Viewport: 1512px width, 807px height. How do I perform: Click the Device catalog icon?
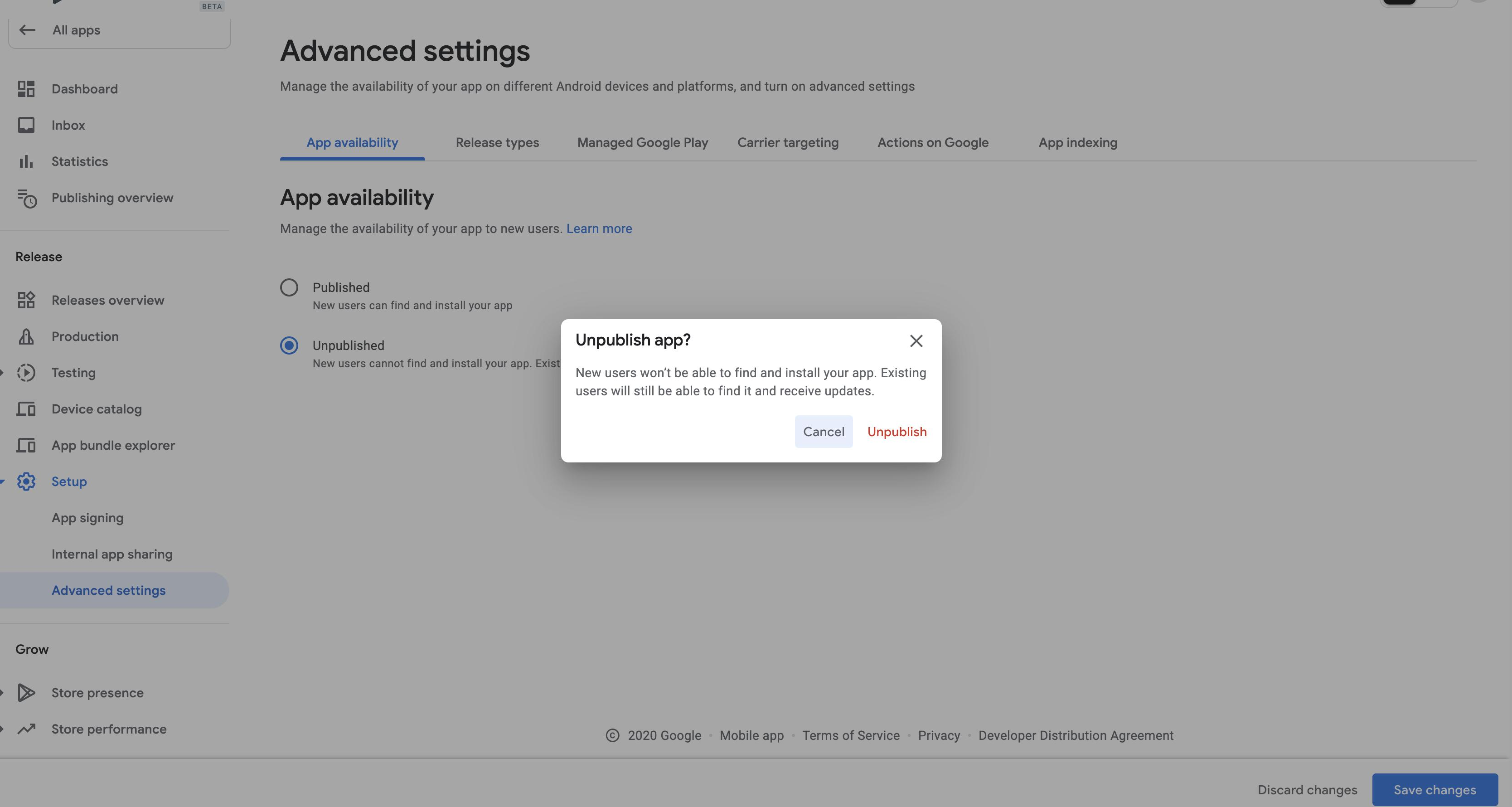click(26, 409)
